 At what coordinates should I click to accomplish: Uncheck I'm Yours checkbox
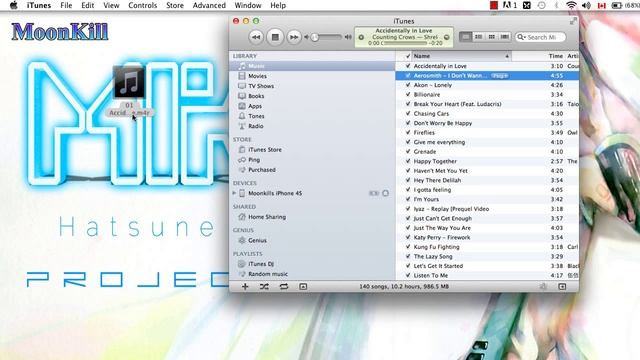pyautogui.click(x=408, y=199)
